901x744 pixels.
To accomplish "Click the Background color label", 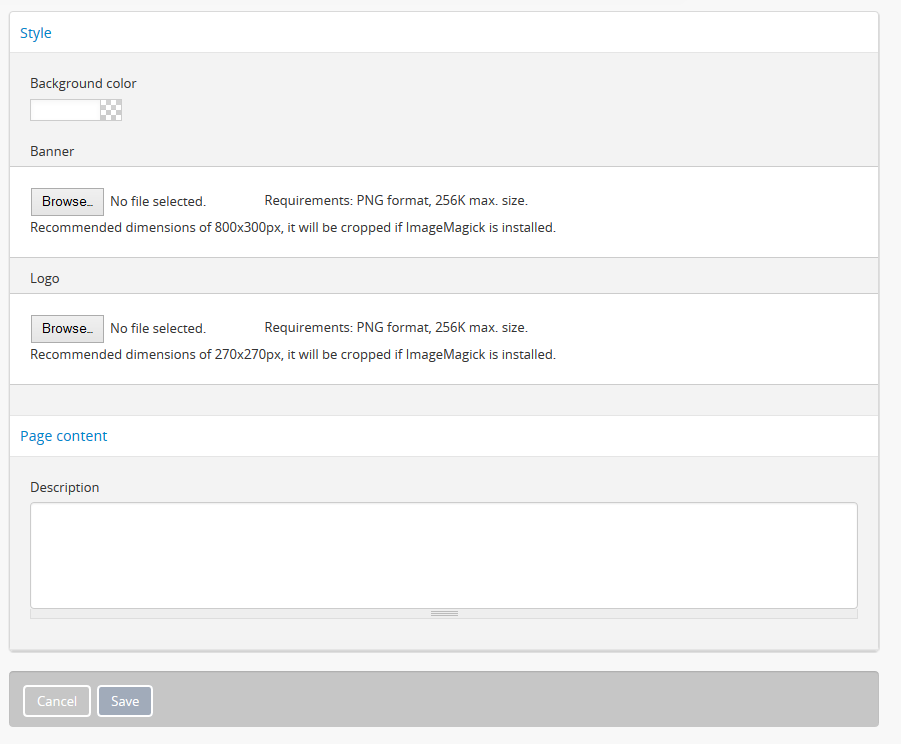I will pos(83,83).
